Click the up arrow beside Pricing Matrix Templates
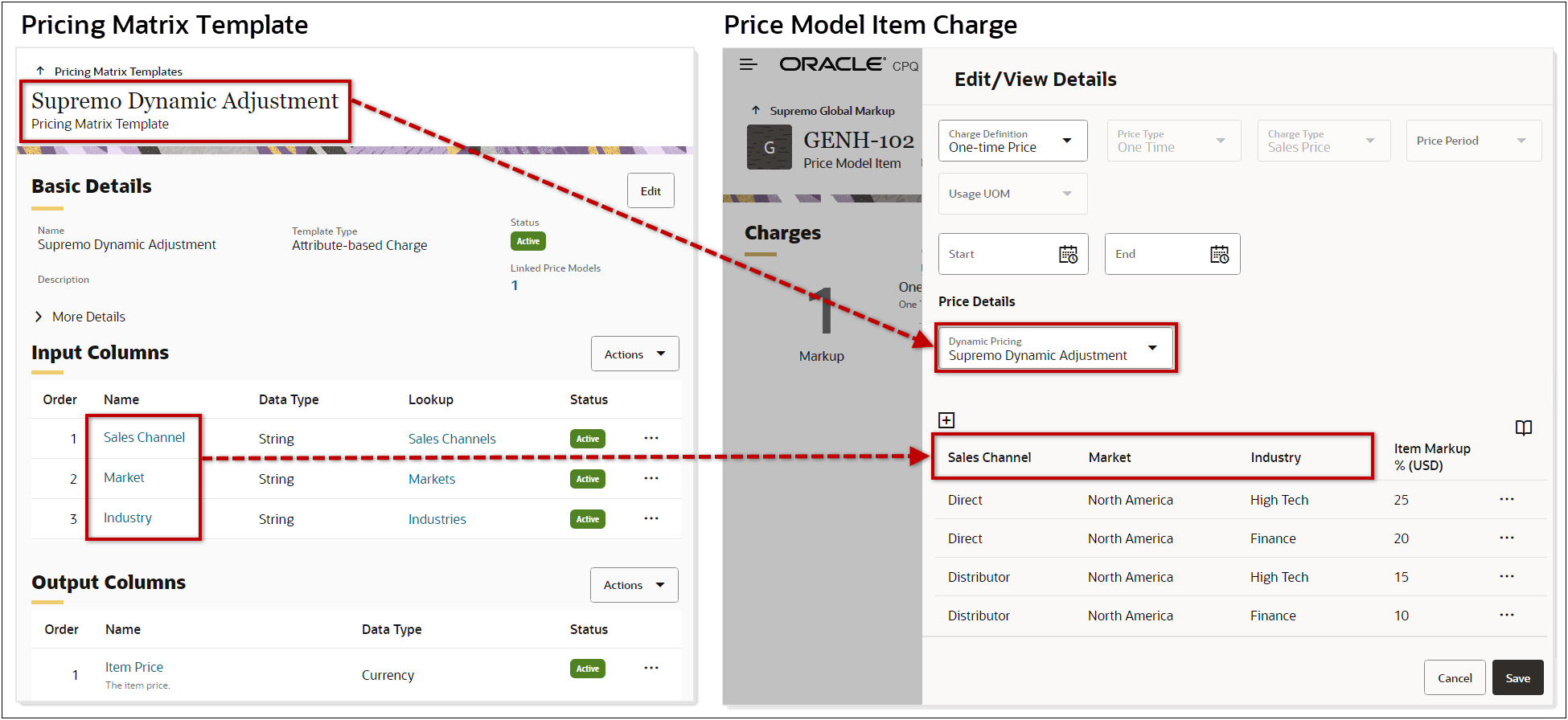This screenshot has height=720, width=1568. [40, 72]
